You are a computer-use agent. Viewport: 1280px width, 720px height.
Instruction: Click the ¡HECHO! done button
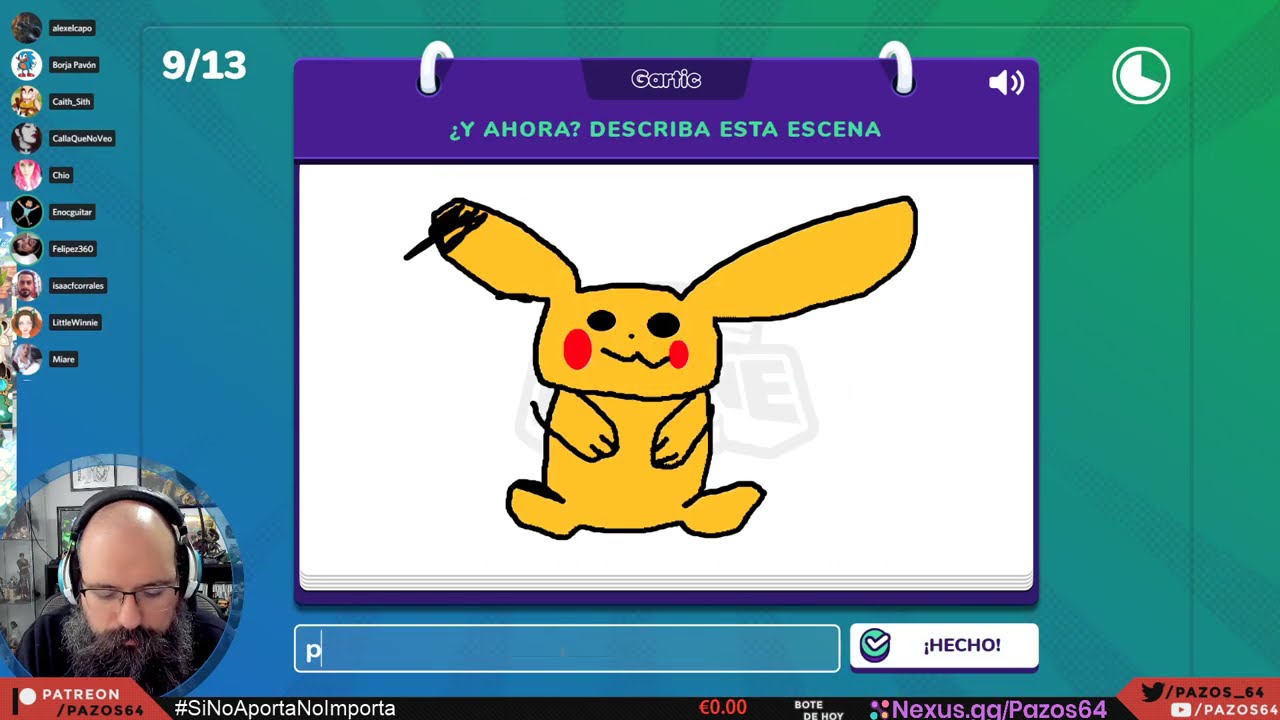click(x=944, y=646)
